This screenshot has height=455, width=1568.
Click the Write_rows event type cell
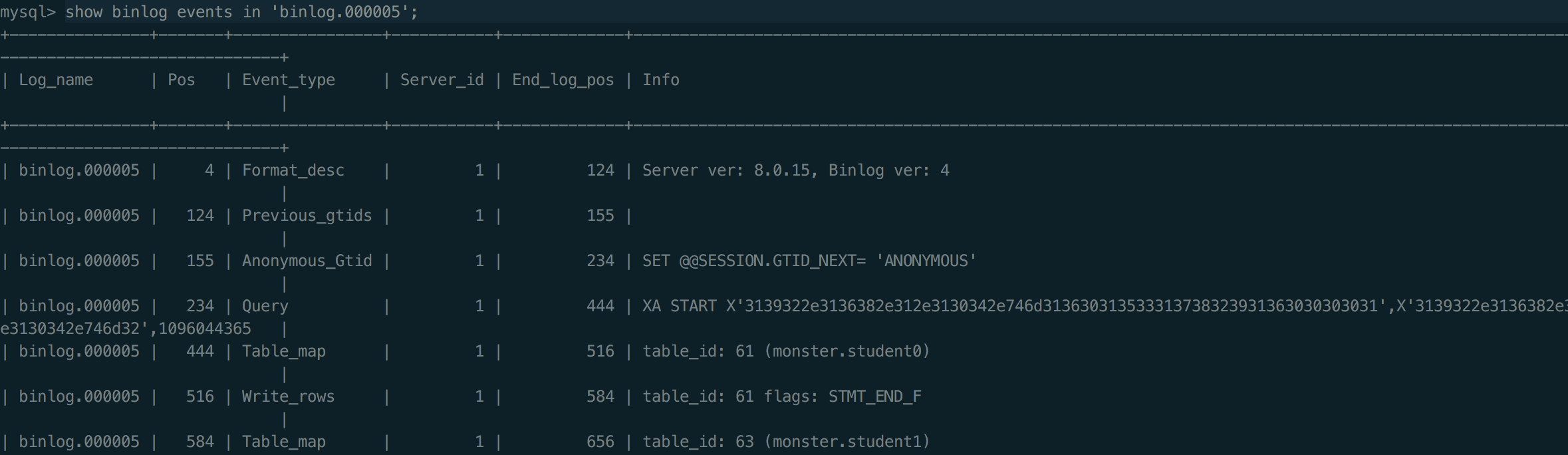tap(288, 396)
